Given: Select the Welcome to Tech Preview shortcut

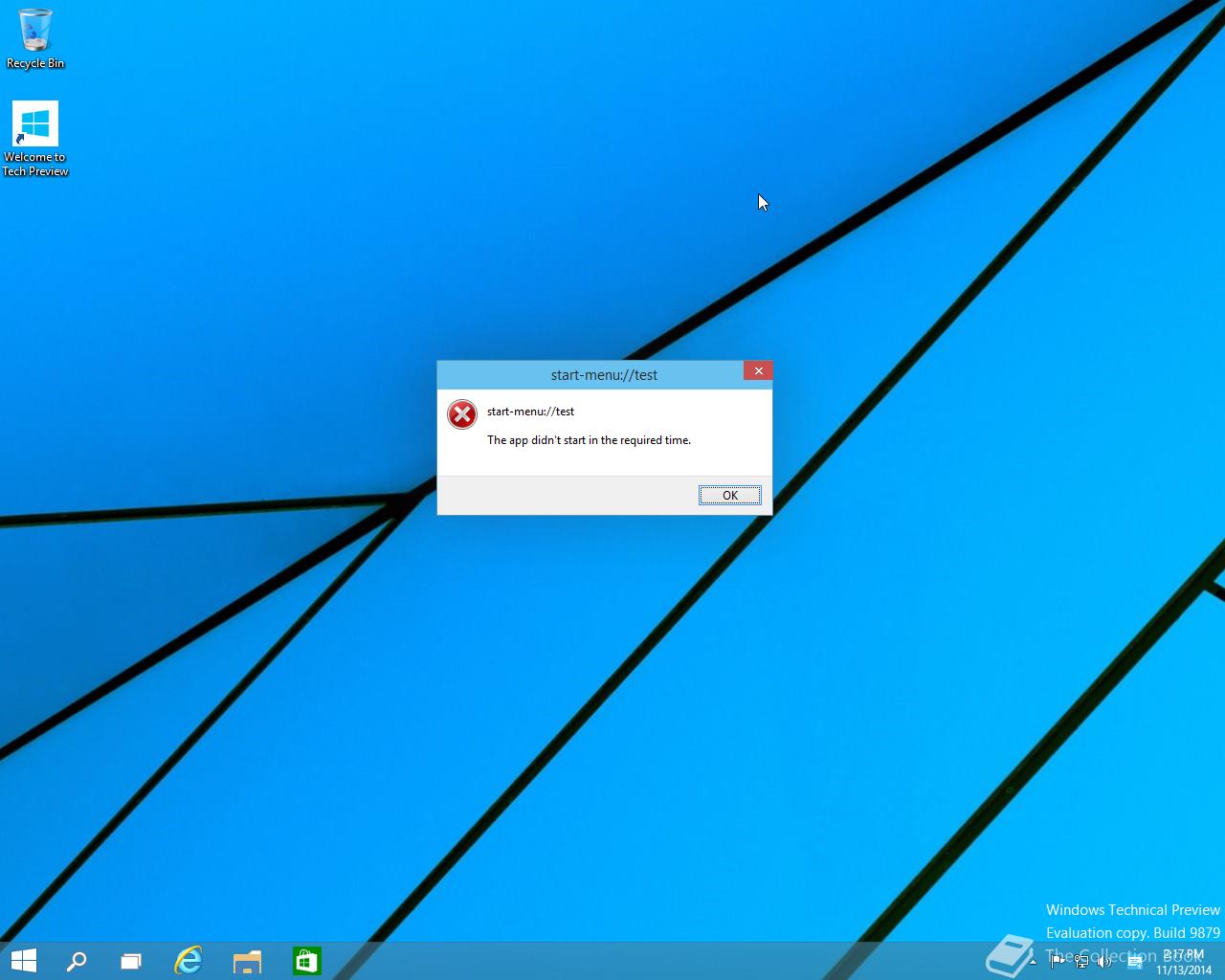Looking at the screenshot, I should 35,140.
